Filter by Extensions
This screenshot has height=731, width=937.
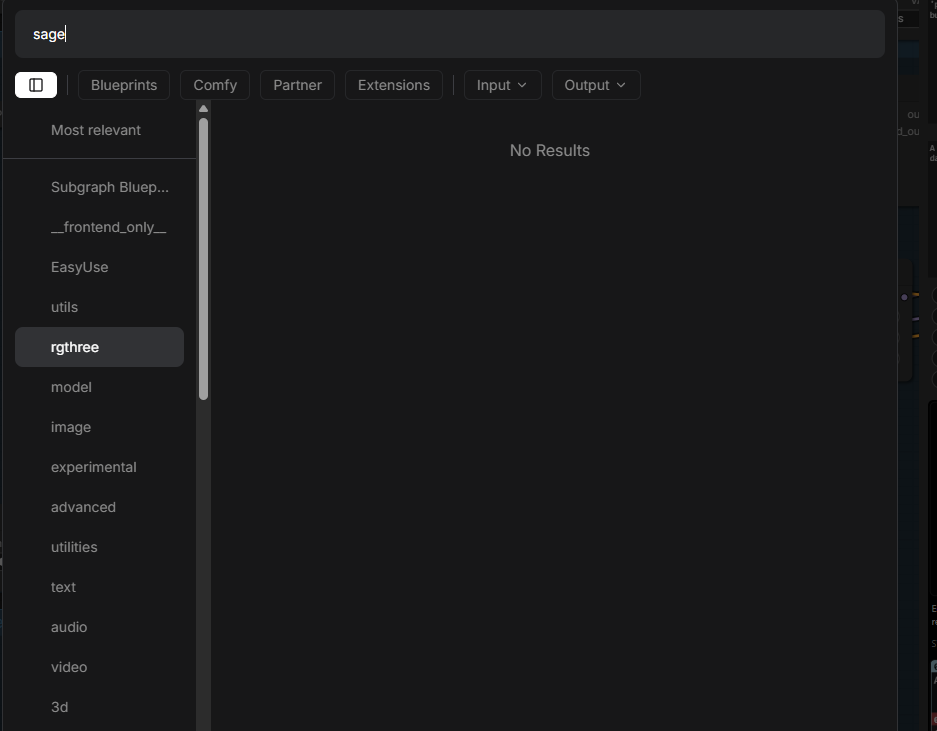click(x=394, y=85)
